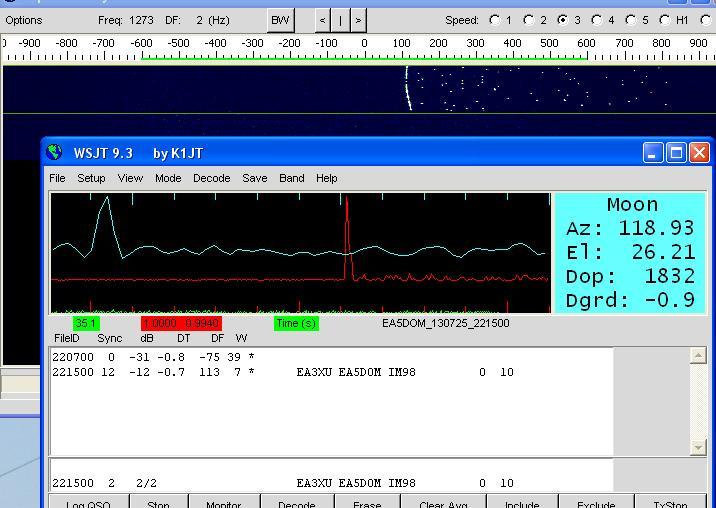Open the Save menu
The image size is (716, 508).
[255, 178]
